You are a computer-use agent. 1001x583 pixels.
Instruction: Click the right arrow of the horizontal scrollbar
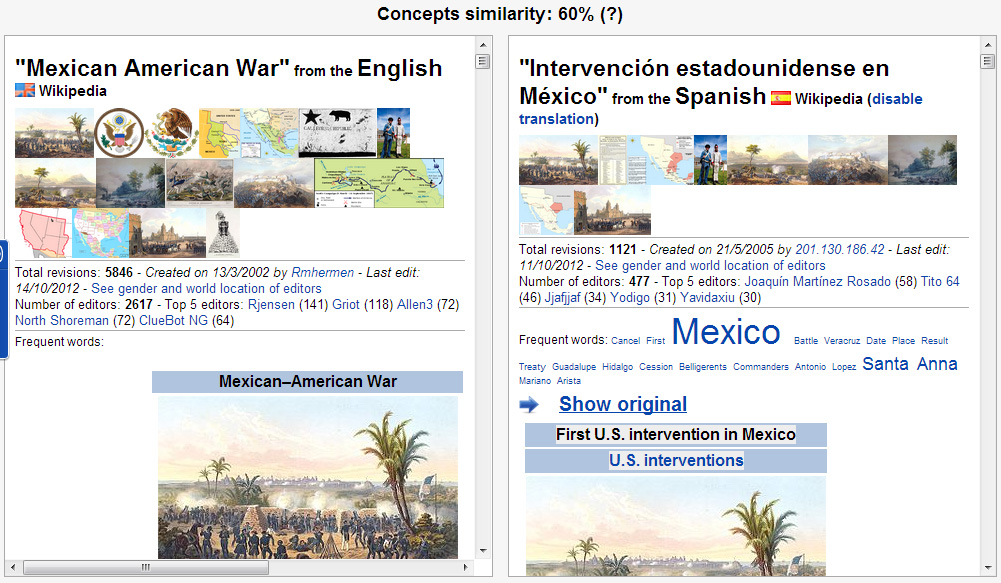[x=465, y=566]
